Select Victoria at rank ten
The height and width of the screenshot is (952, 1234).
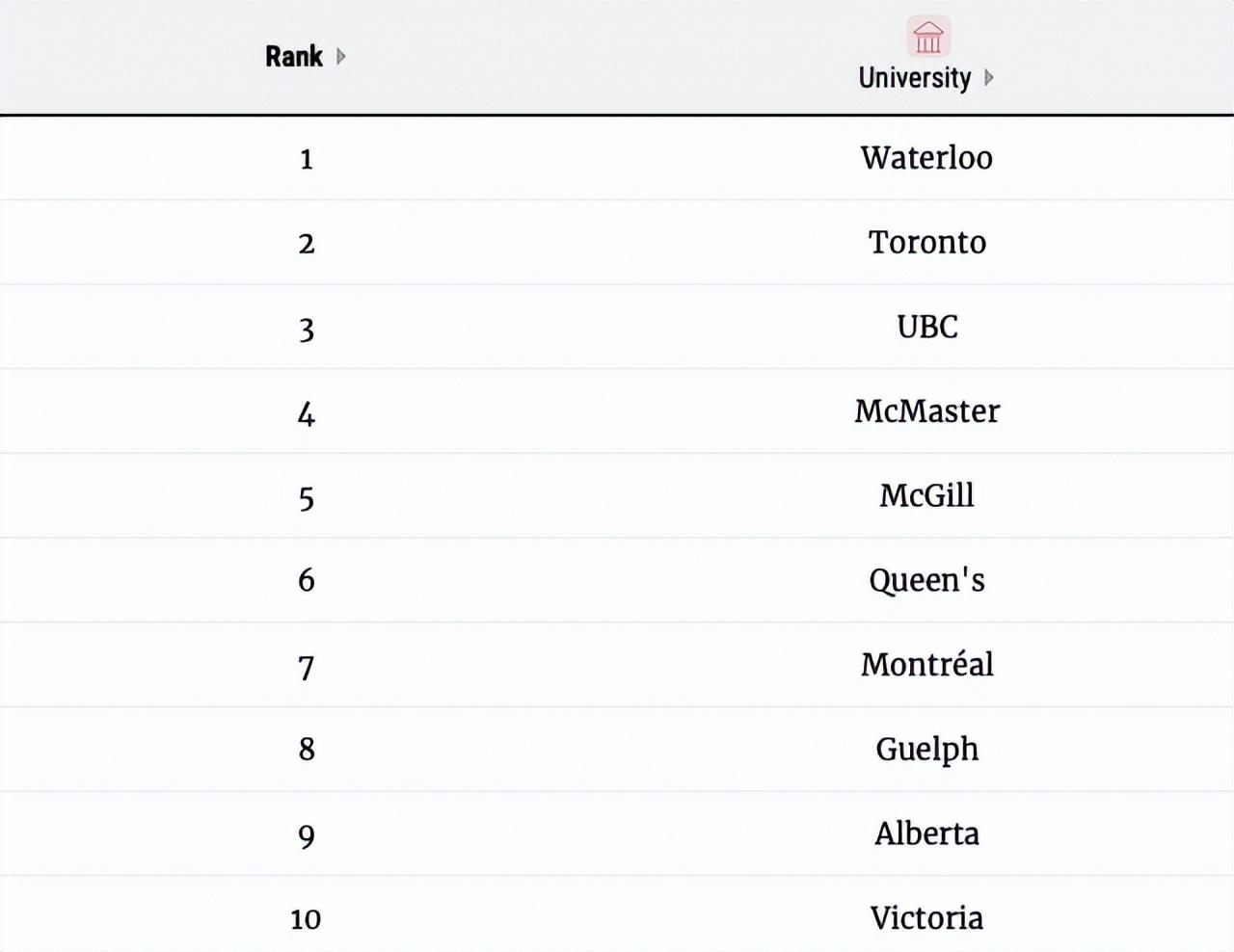point(926,918)
